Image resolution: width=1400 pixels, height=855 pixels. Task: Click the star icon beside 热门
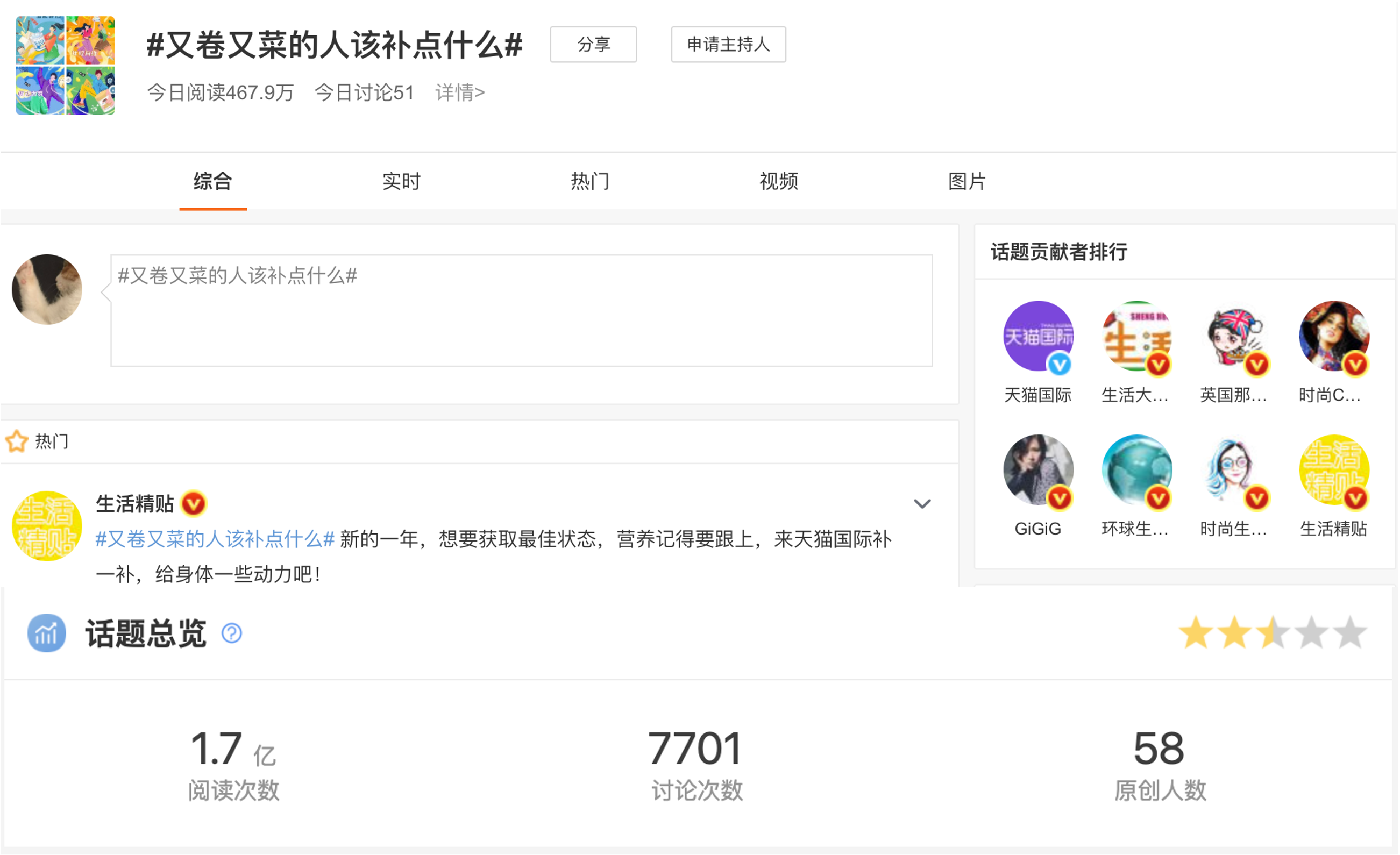[17, 440]
